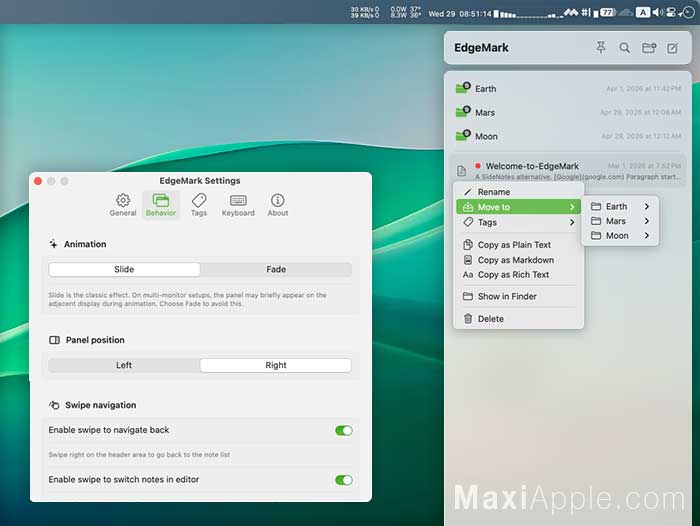The width and height of the screenshot is (700, 526).
Task: Select Slide animation option
Action: coord(124,269)
